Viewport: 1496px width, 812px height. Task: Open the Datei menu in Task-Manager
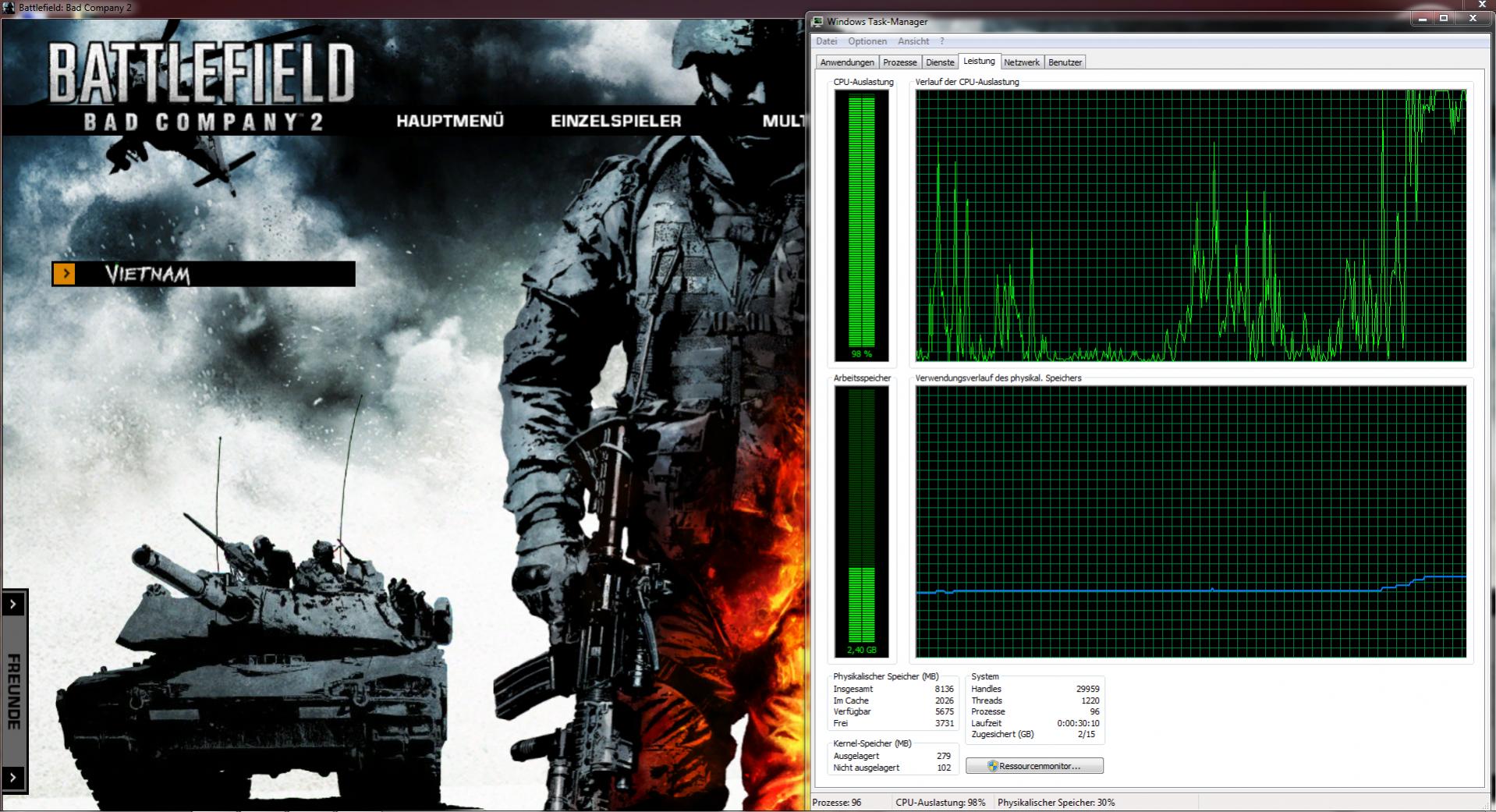[826, 41]
